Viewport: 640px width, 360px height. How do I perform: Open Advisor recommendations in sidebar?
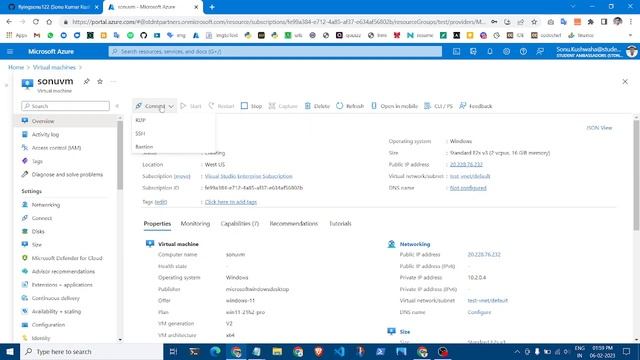point(63,271)
